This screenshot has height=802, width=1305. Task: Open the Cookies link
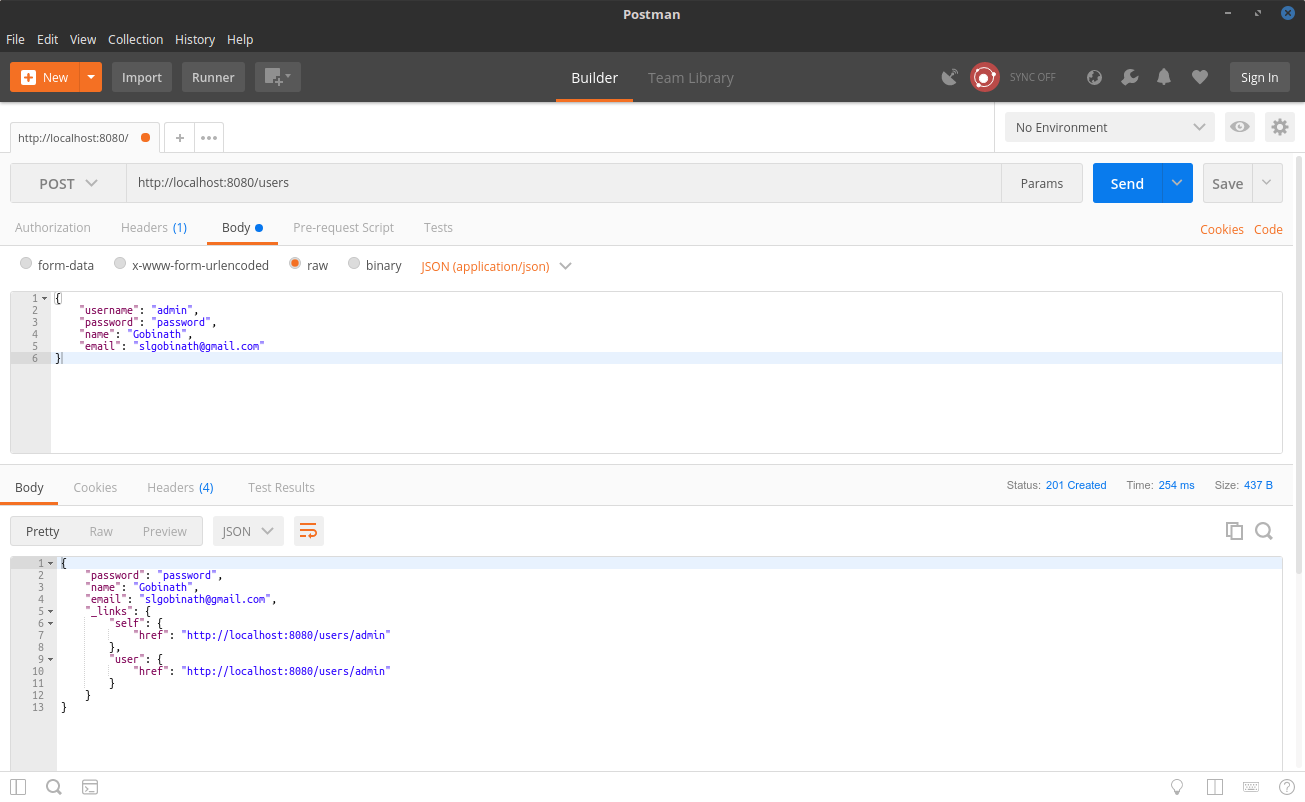(x=1222, y=229)
